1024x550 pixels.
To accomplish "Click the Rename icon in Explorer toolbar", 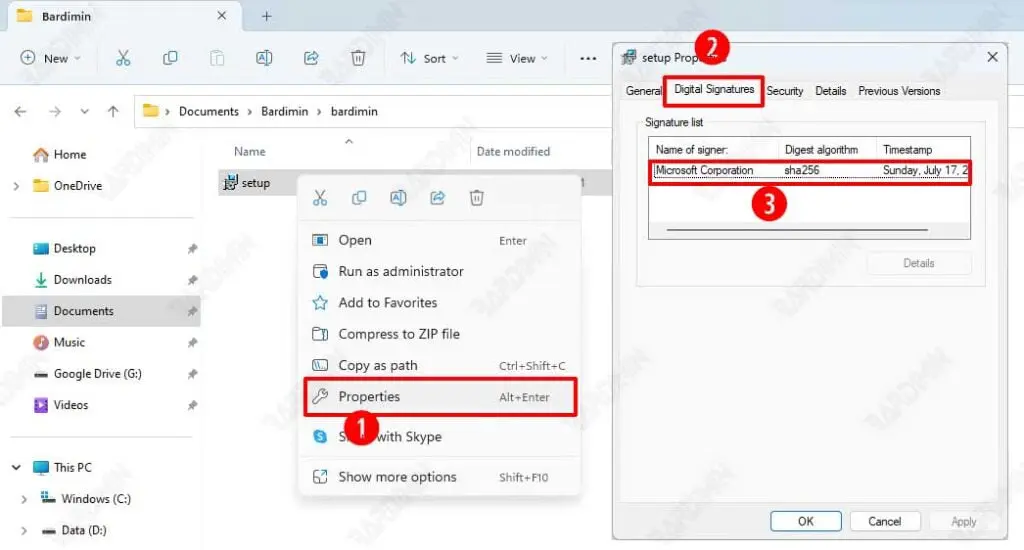I will pyautogui.click(x=264, y=58).
